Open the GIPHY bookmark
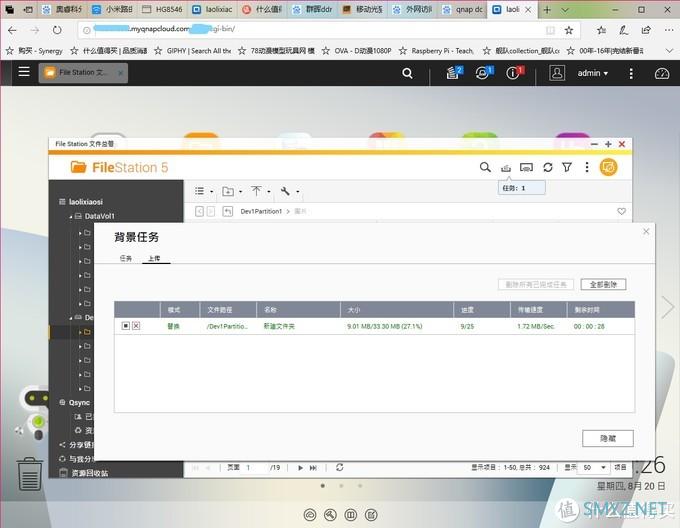This screenshot has height=528, width=680. click(193, 51)
